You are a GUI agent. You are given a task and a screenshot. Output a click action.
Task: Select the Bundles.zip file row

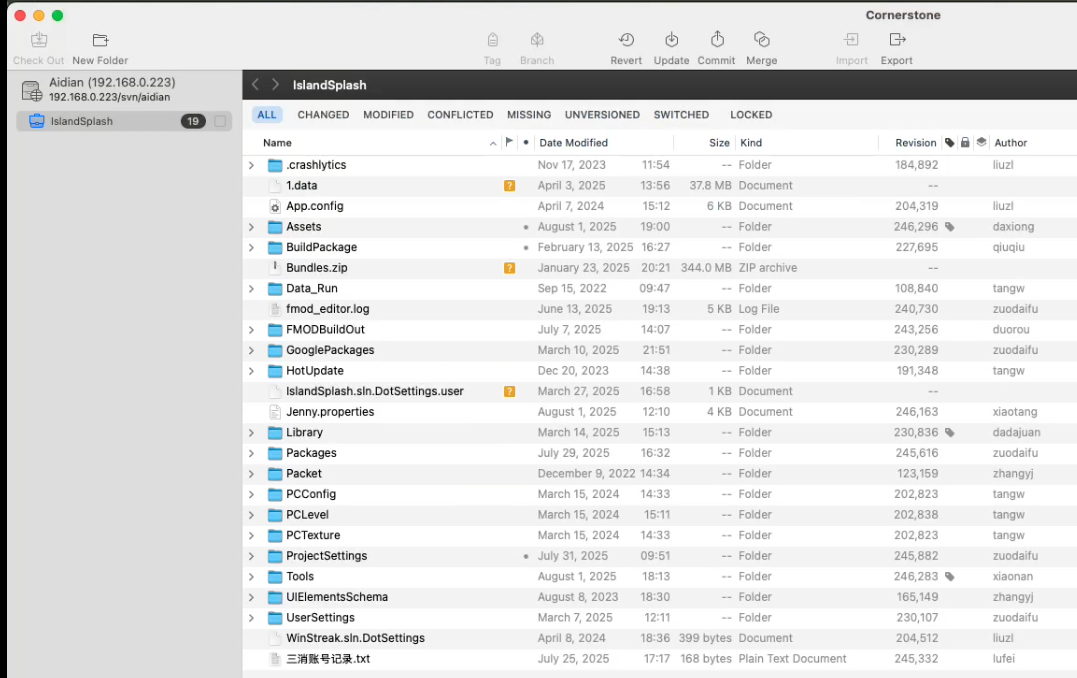pyautogui.click(x=317, y=268)
